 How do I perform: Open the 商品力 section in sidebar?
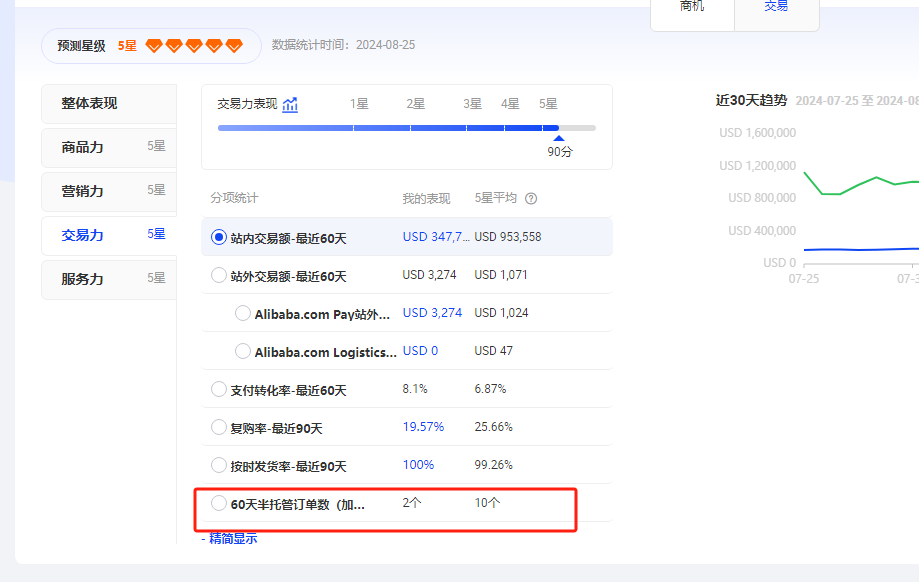tap(109, 148)
